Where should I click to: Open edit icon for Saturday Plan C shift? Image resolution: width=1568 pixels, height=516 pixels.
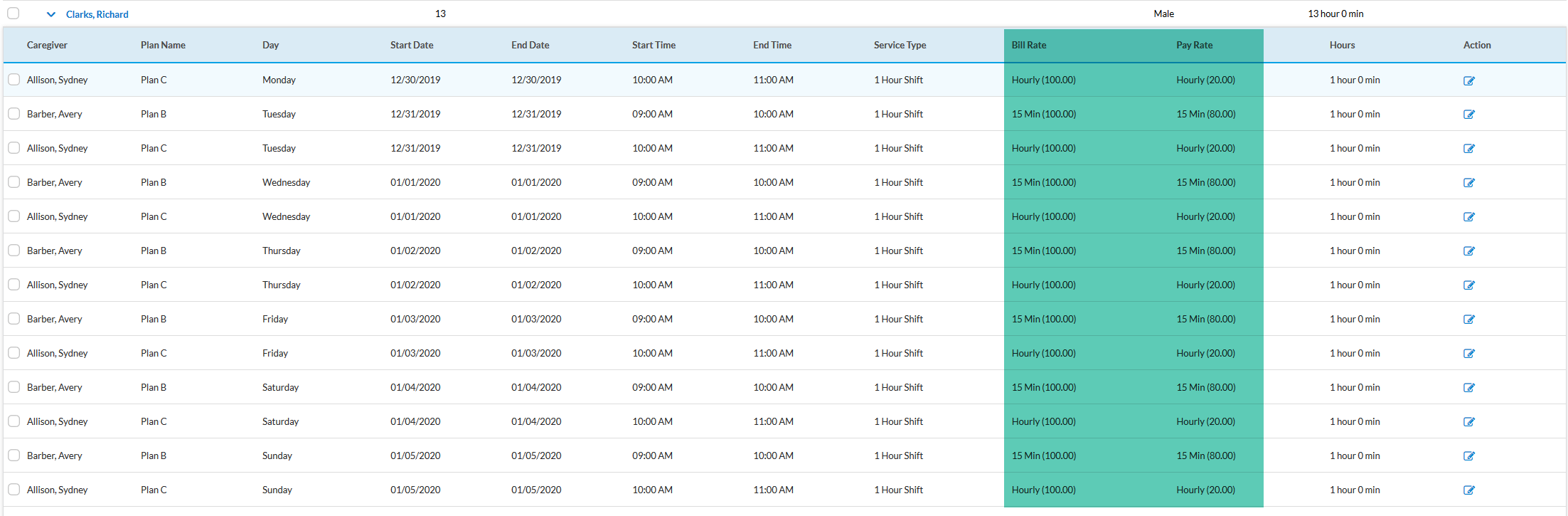click(1468, 422)
